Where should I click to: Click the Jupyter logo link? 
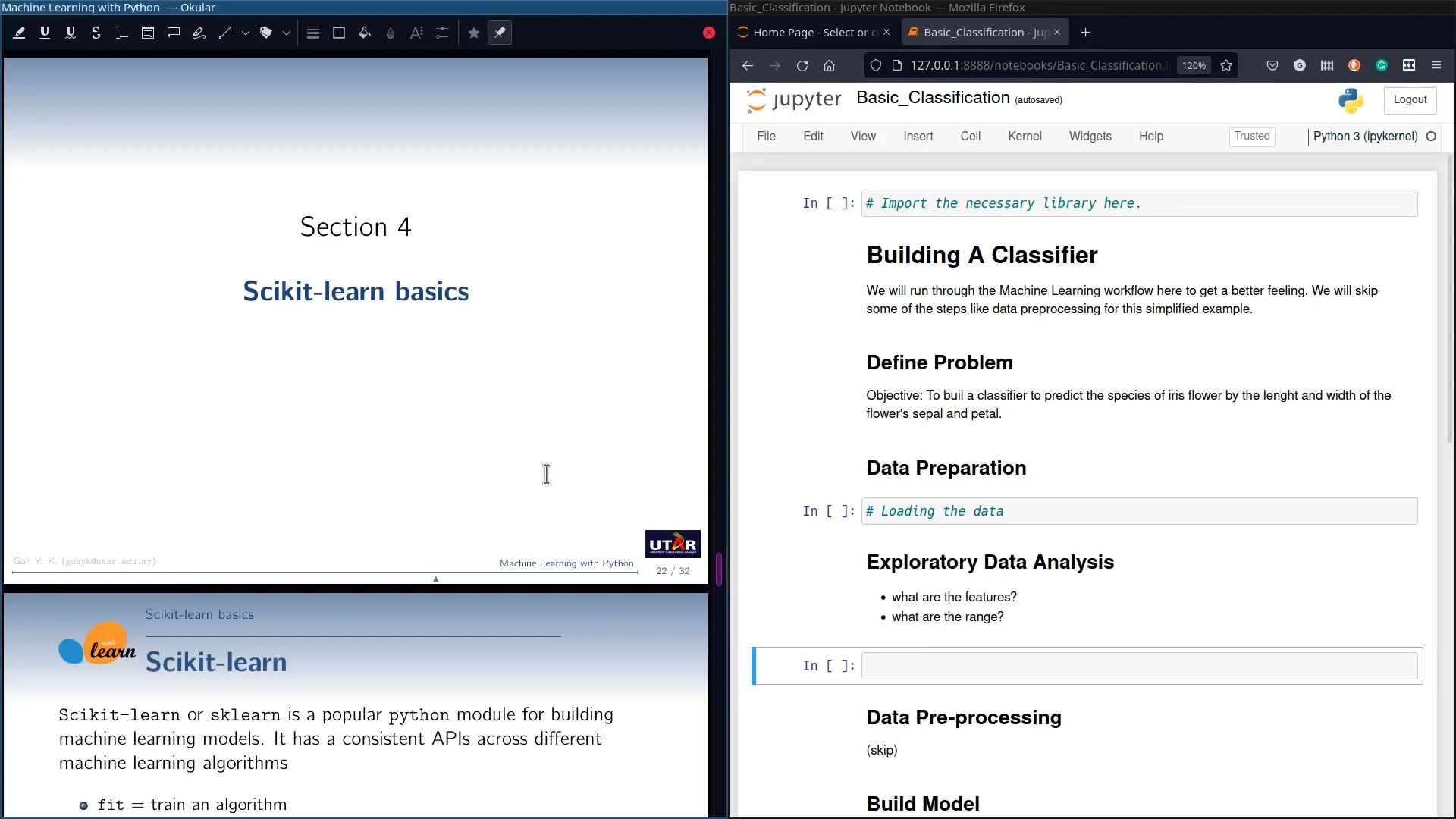pyautogui.click(x=793, y=100)
